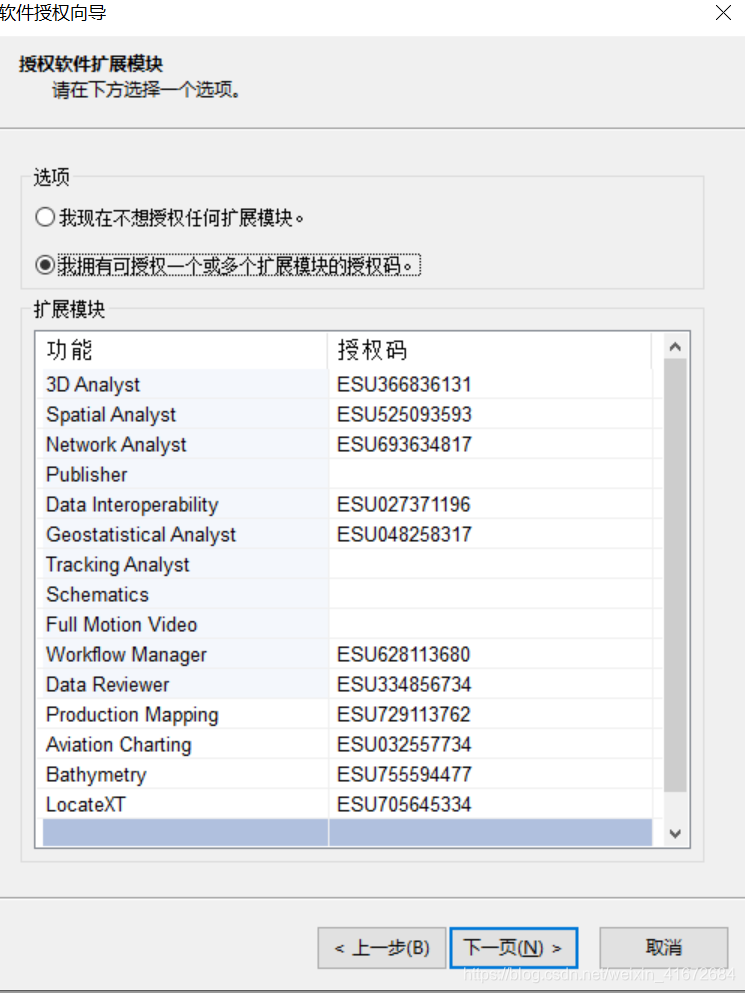
Task: Click the Schematics authorization code cell
Action: click(x=490, y=595)
